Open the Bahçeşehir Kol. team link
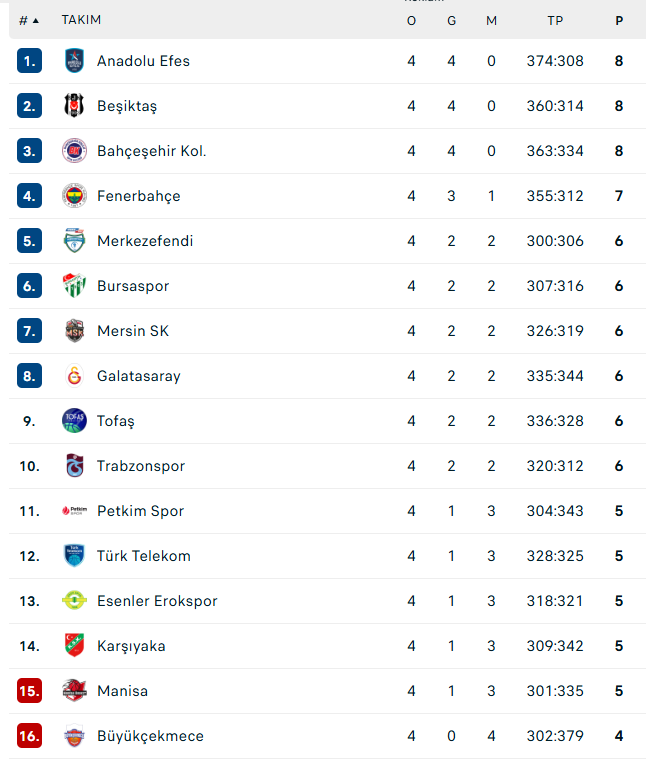Screen dimensions: 646x761 (x=151, y=151)
